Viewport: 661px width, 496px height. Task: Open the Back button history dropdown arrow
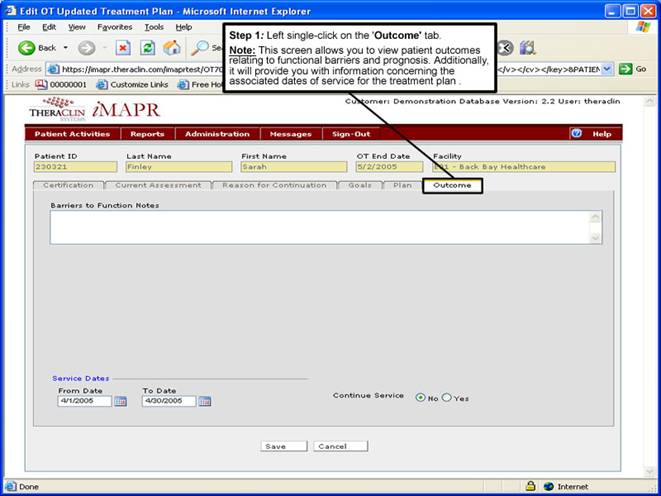[67, 47]
